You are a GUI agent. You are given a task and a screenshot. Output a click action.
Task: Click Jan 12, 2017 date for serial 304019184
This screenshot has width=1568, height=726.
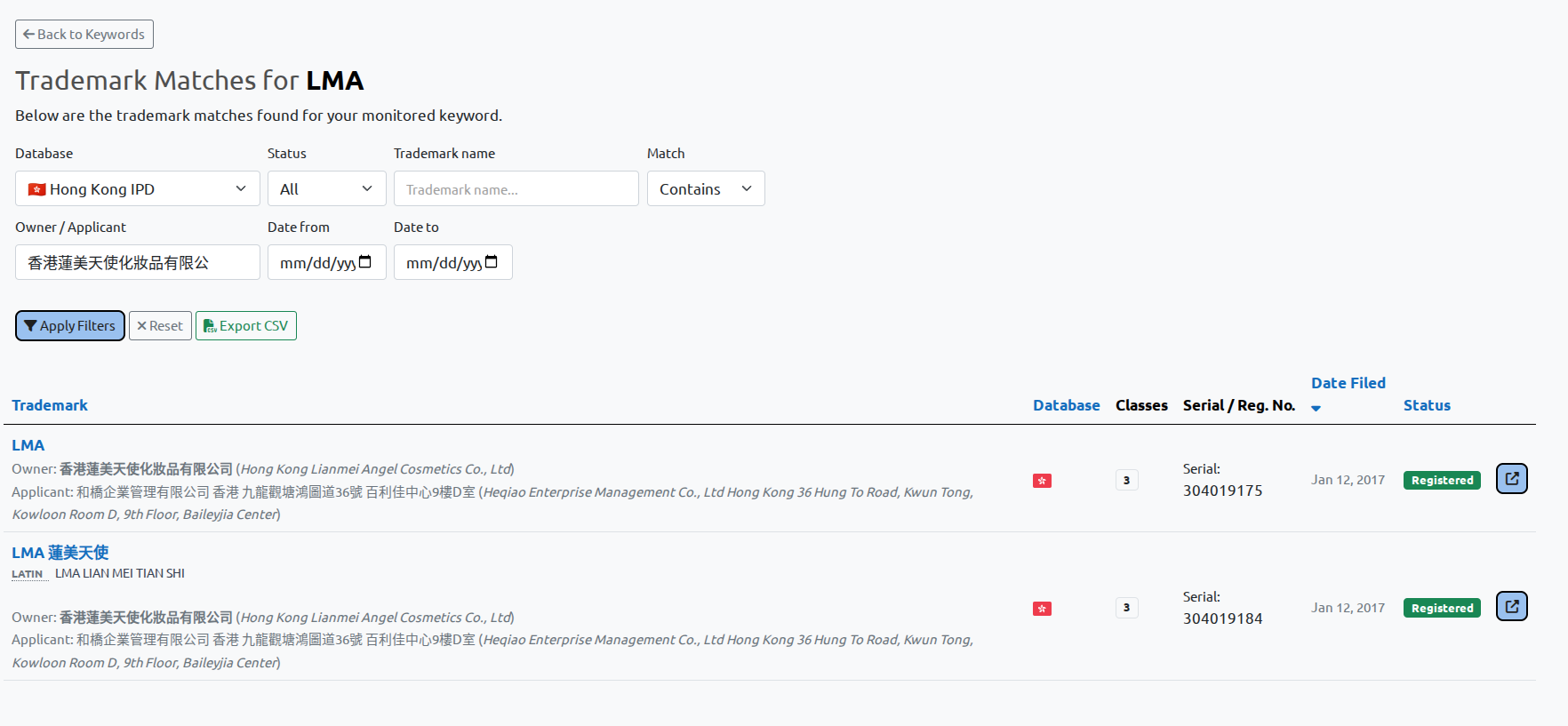coord(1348,608)
